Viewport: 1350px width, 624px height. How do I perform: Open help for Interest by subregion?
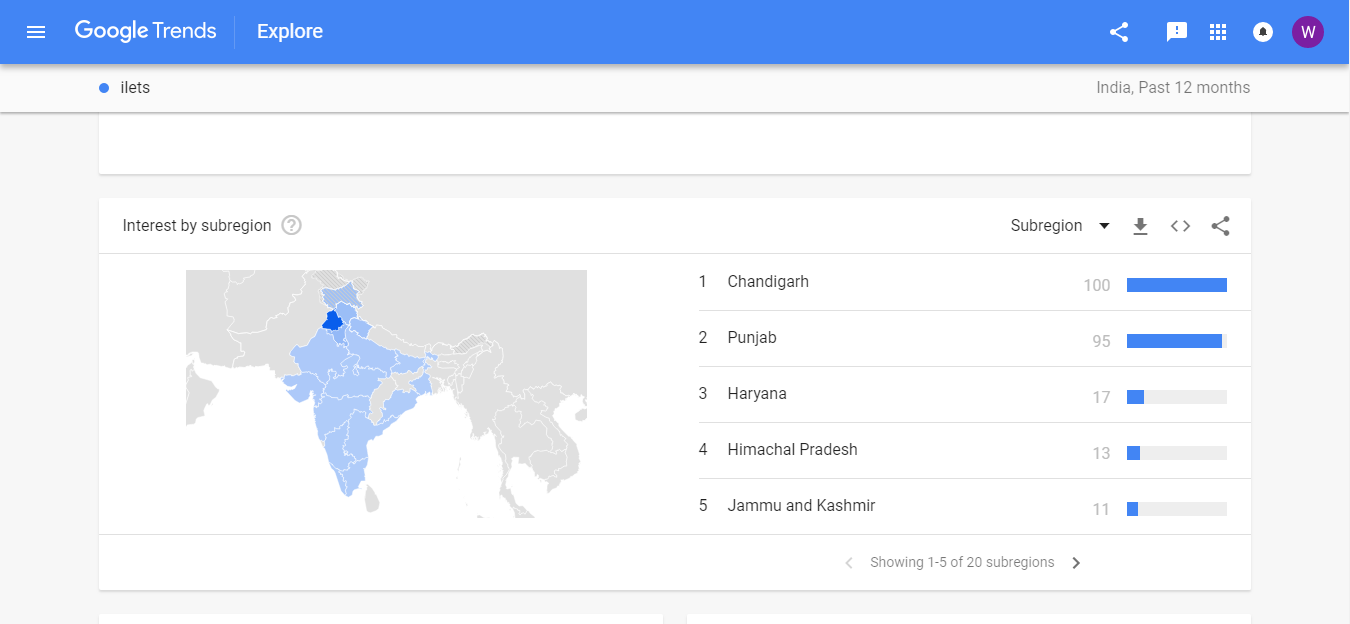point(291,226)
